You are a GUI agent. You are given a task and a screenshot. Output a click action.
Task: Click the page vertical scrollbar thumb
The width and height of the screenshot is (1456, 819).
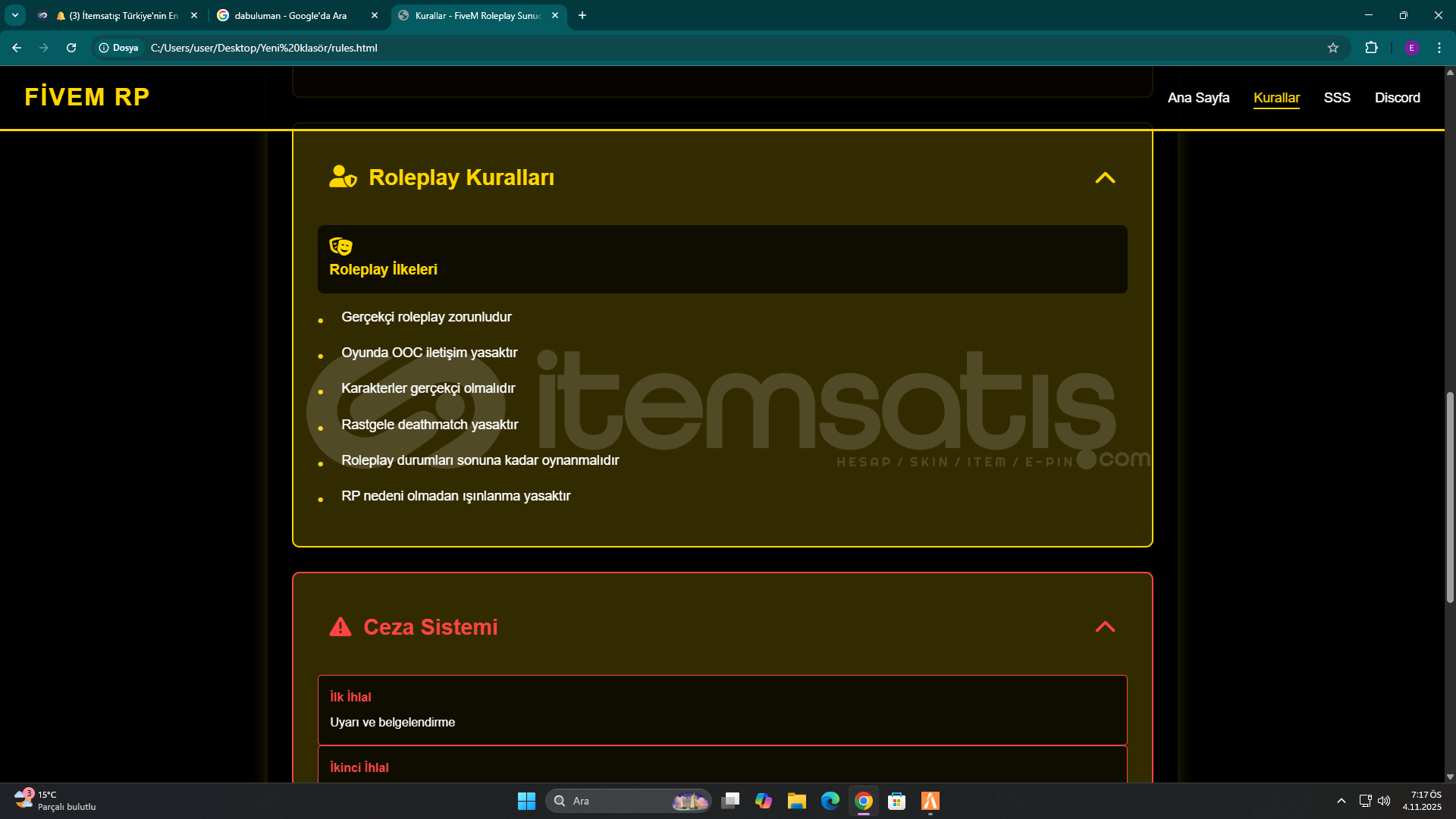(x=1450, y=497)
